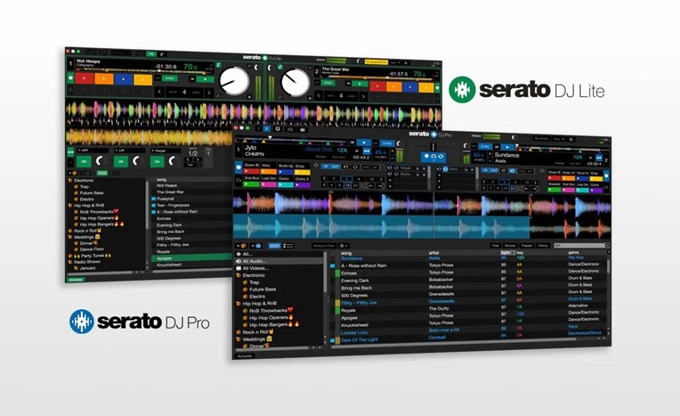
Task: Toggle the third Flanger FX ON button in DJ Lite
Action: (157, 162)
